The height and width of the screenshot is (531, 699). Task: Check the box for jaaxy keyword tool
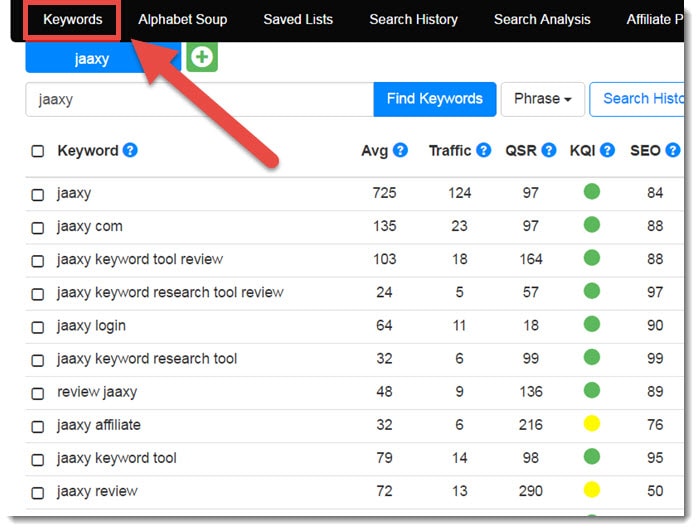38,460
